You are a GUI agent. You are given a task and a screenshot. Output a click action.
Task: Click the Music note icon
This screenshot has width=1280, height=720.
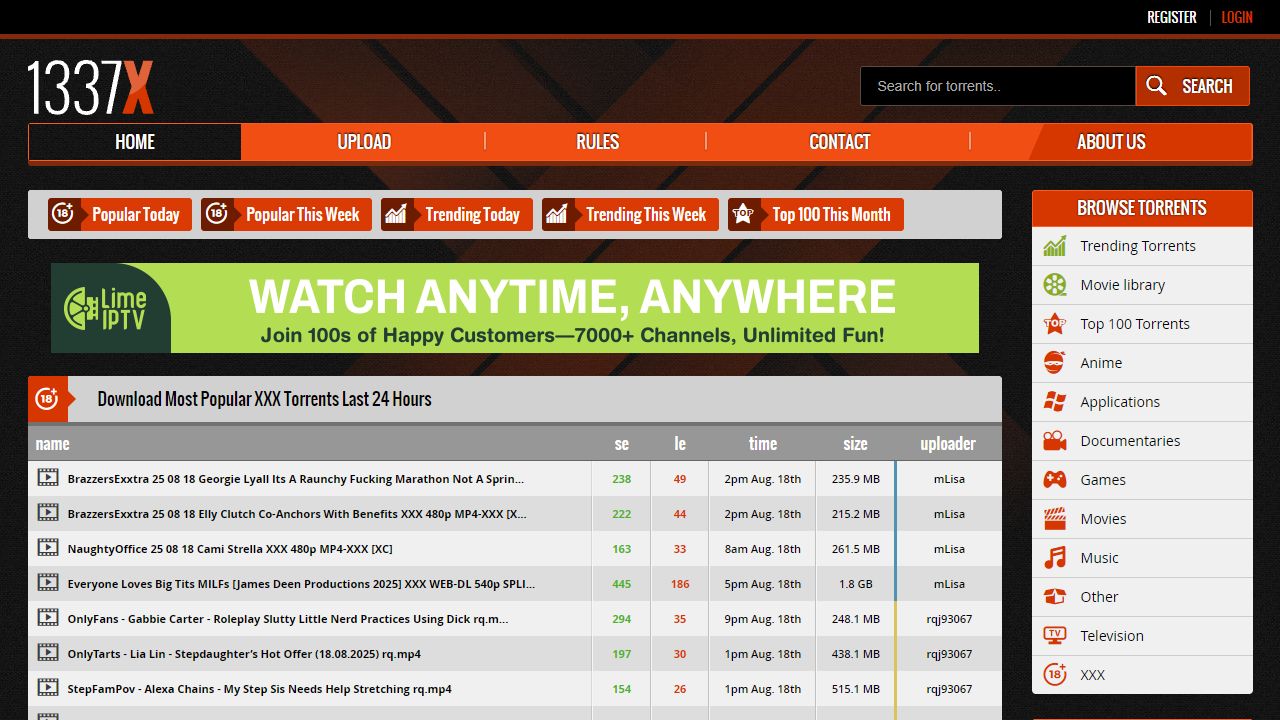1055,558
